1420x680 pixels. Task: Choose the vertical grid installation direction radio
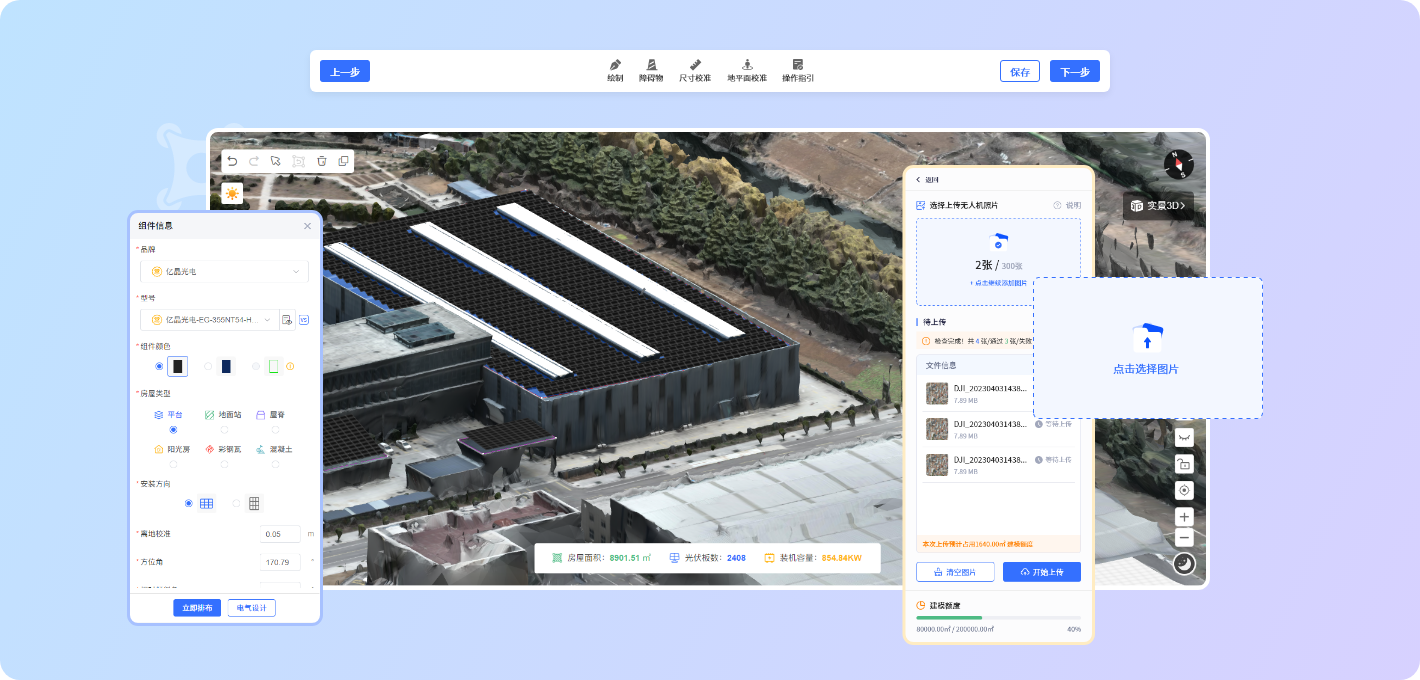[x=237, y=504]
